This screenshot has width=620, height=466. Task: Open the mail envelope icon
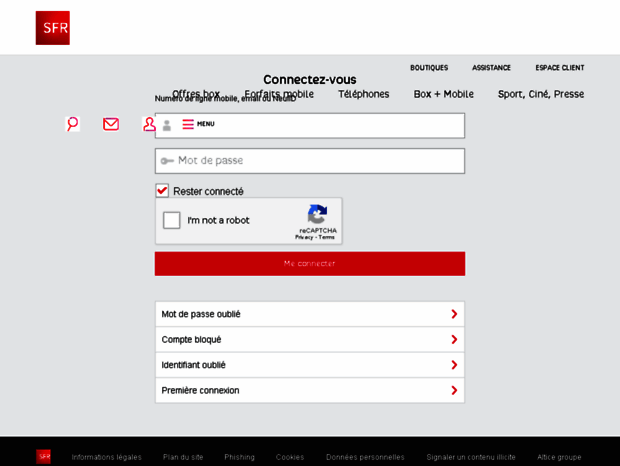pos(111,124)
